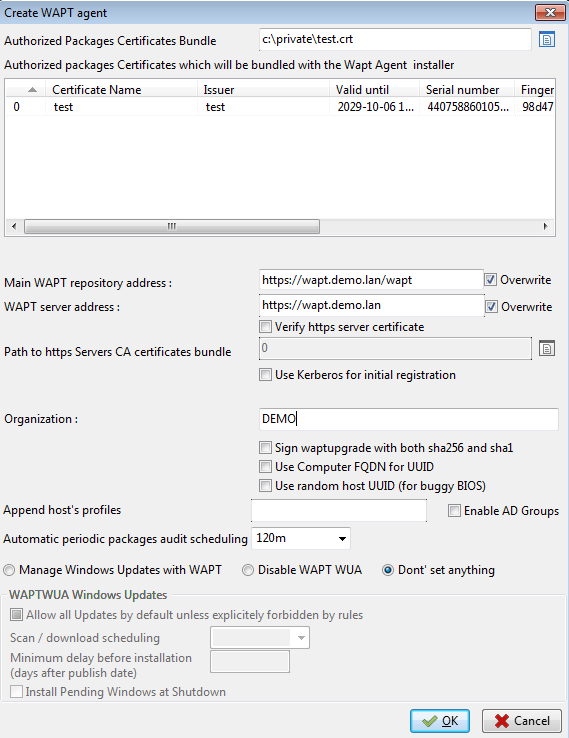Check Use Computer FQDN for UUID
The height and width of the screenshot is (738, 569).
(x=265, y=466)
